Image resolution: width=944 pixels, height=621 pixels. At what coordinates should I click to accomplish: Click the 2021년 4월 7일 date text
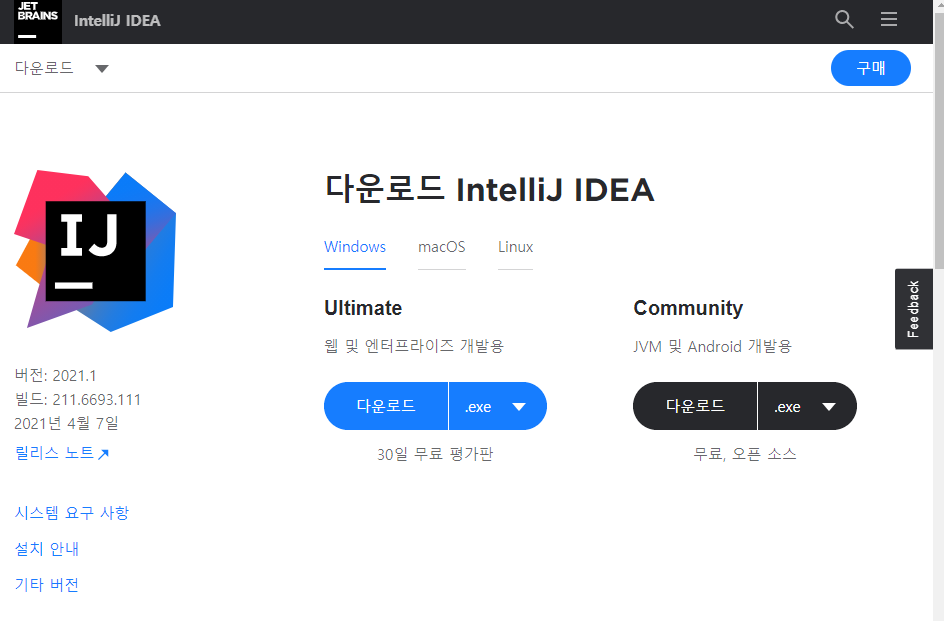pos(66,423)
